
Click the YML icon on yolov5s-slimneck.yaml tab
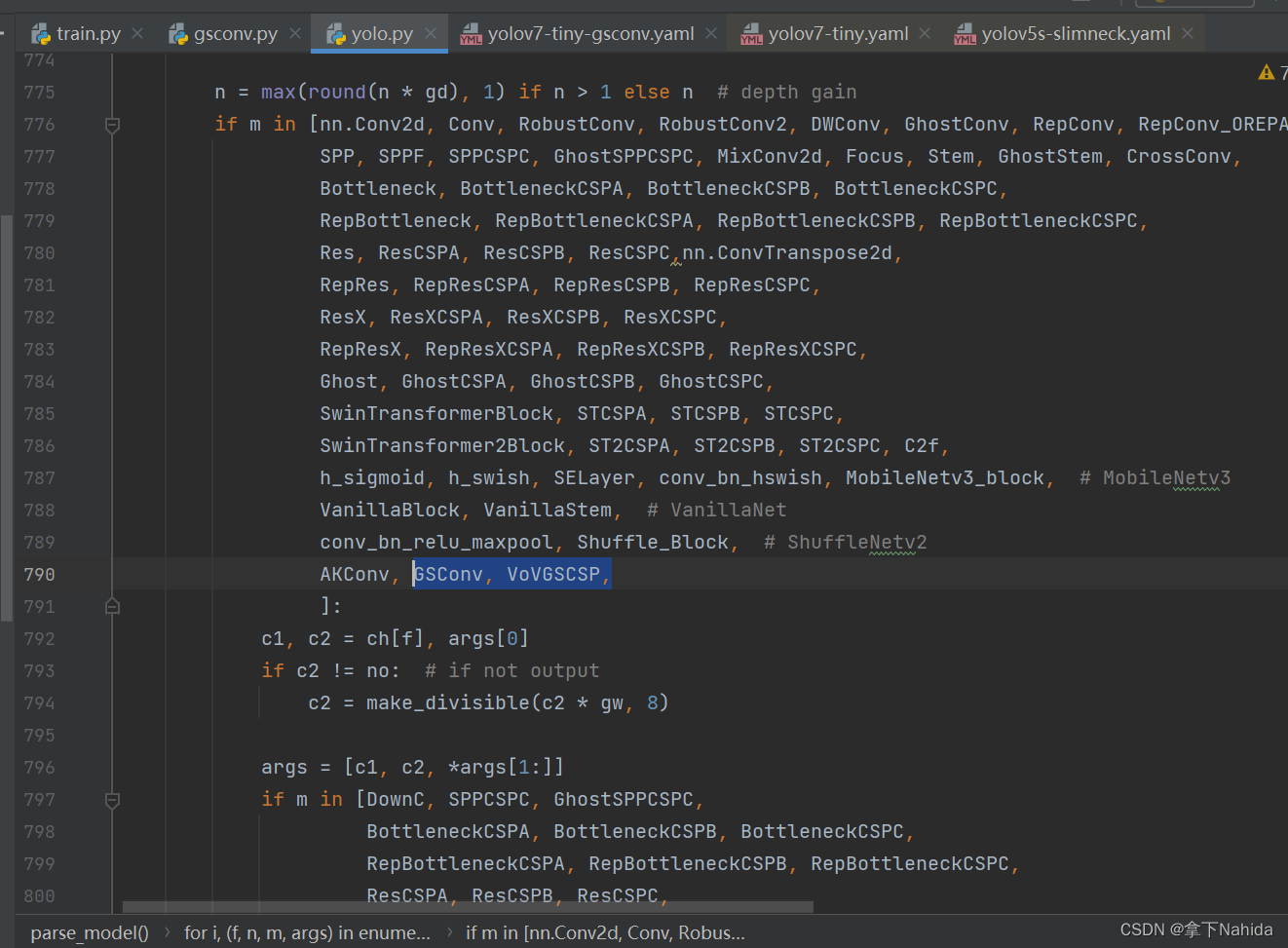[x=965, y=35]
